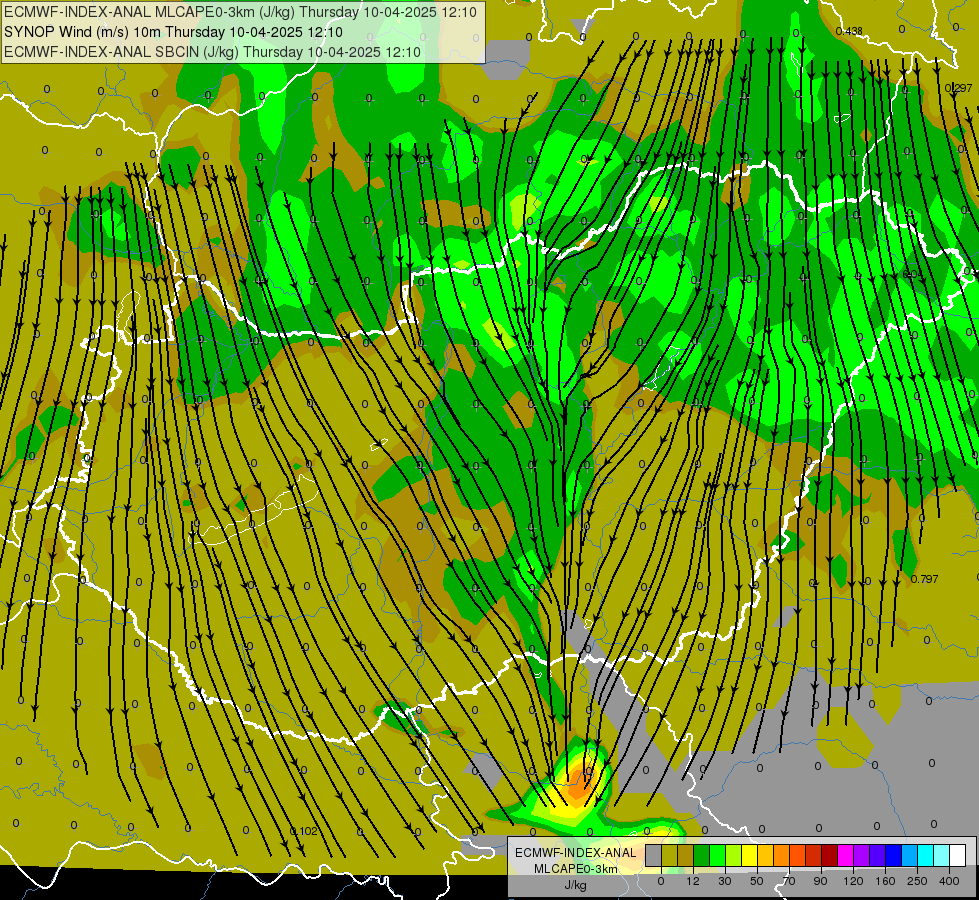The width and height of the screenshot is (979, 900).
Task: Click the '250' tick label of the legend
Action: click(917, 881)
